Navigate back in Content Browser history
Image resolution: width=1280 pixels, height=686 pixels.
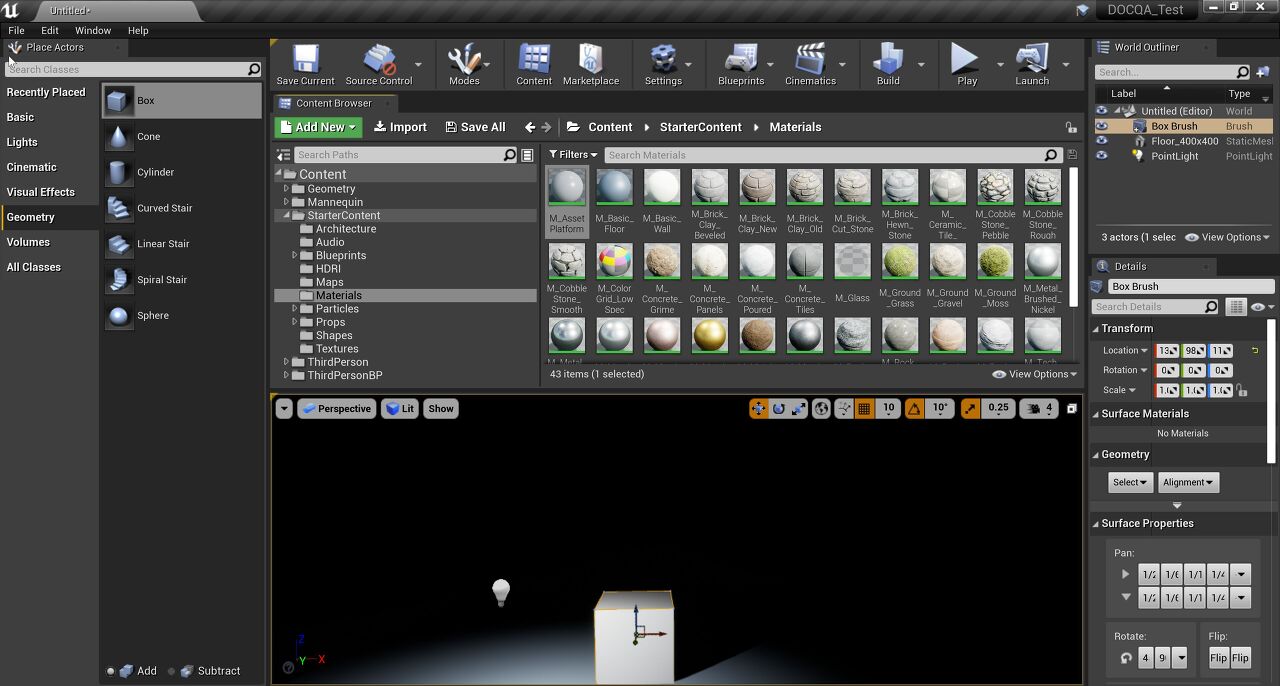click(x=530, y=127)
